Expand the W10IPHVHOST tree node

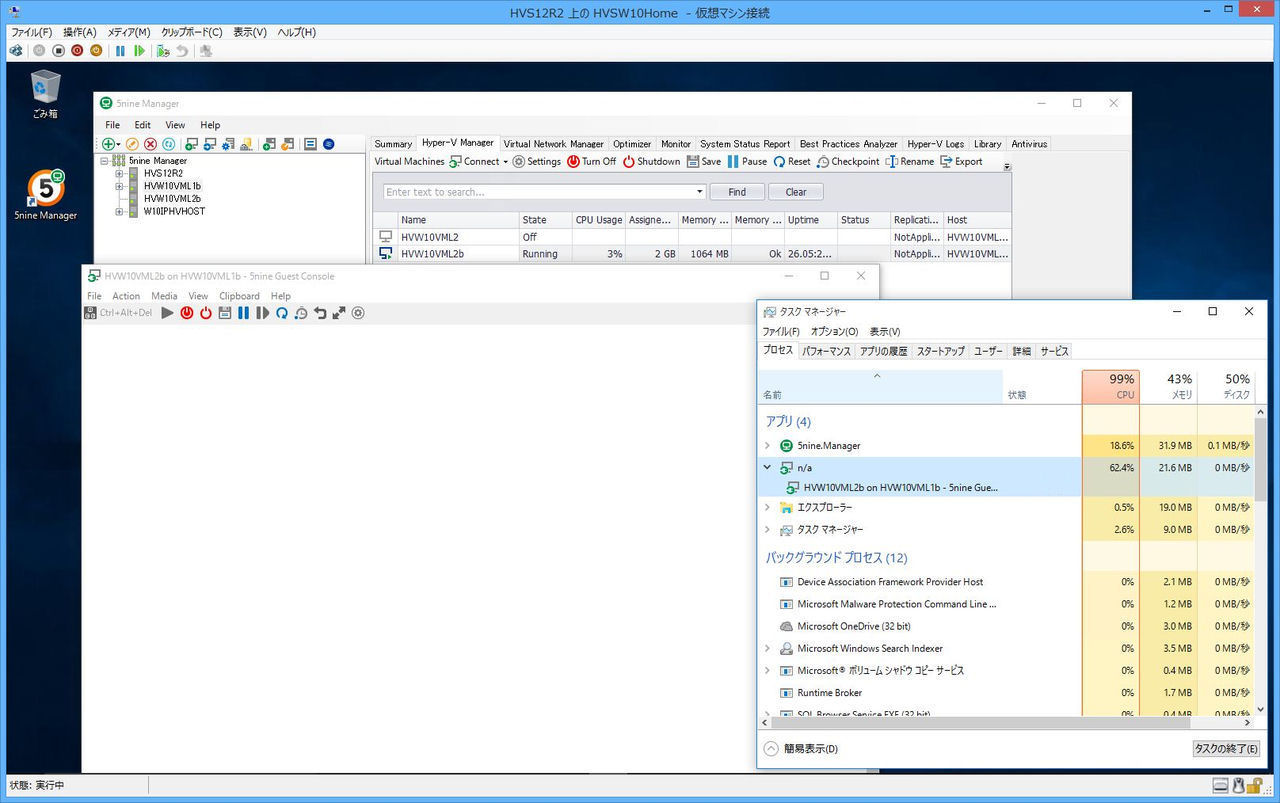pos(119,211)
